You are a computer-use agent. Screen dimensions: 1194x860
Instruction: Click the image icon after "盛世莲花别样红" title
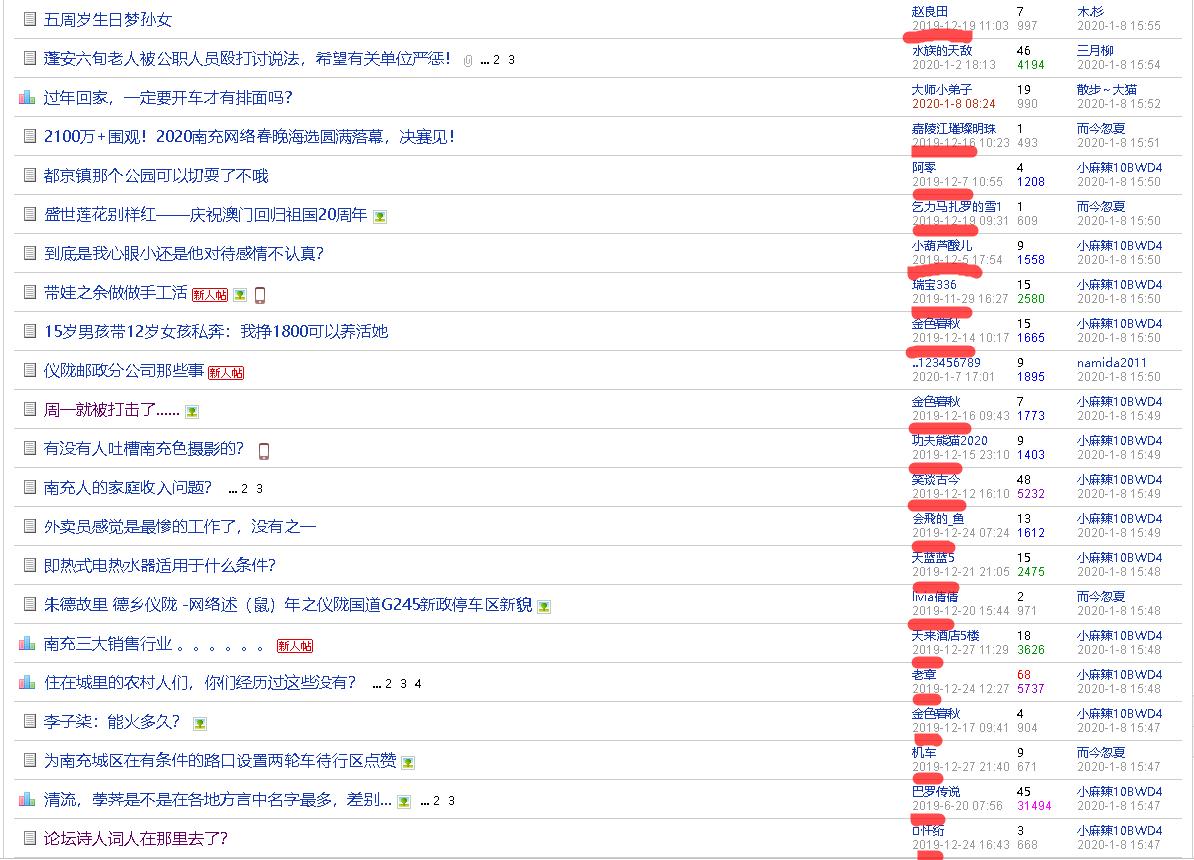click(380, 217)
